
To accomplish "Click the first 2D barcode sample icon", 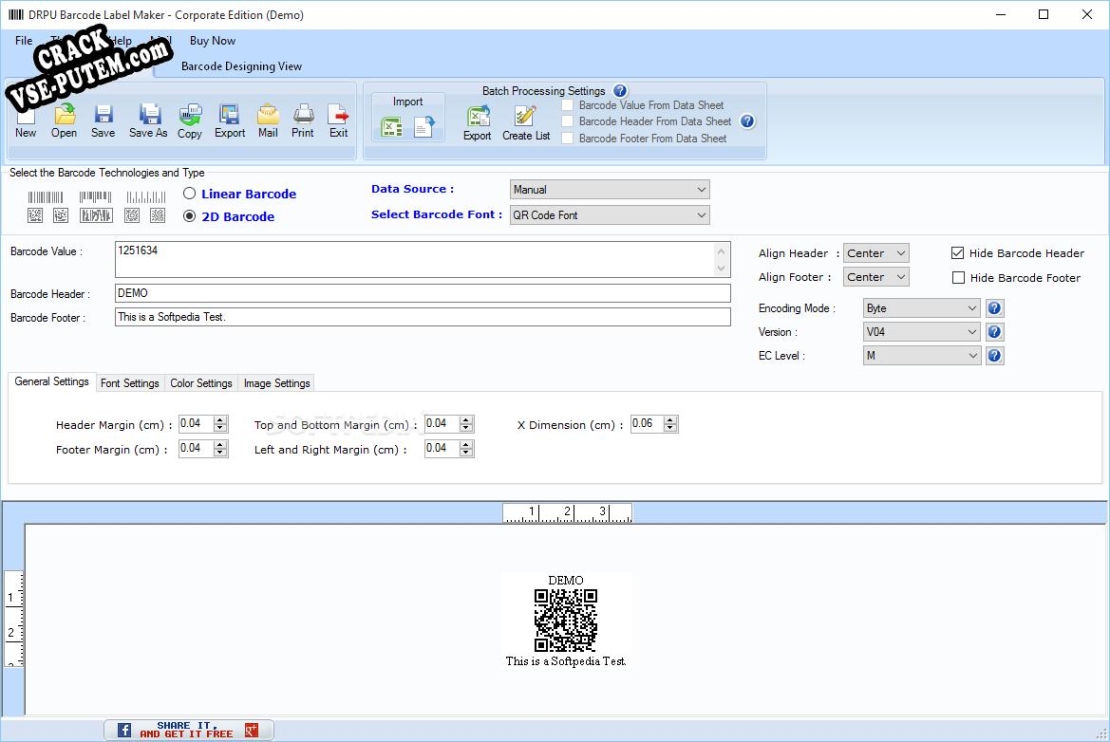I will coord(35,215).
